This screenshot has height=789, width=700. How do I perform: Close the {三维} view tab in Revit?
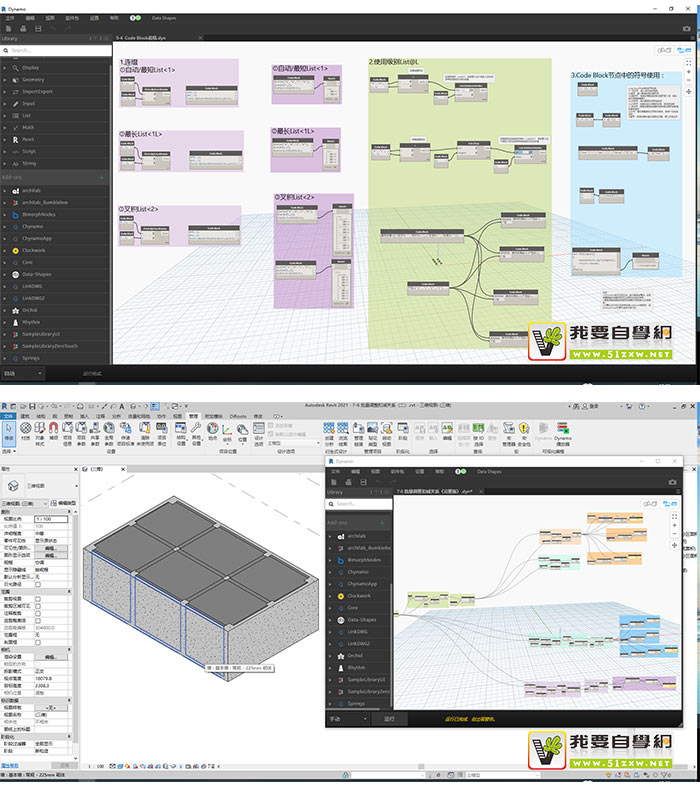coord(123,469)
